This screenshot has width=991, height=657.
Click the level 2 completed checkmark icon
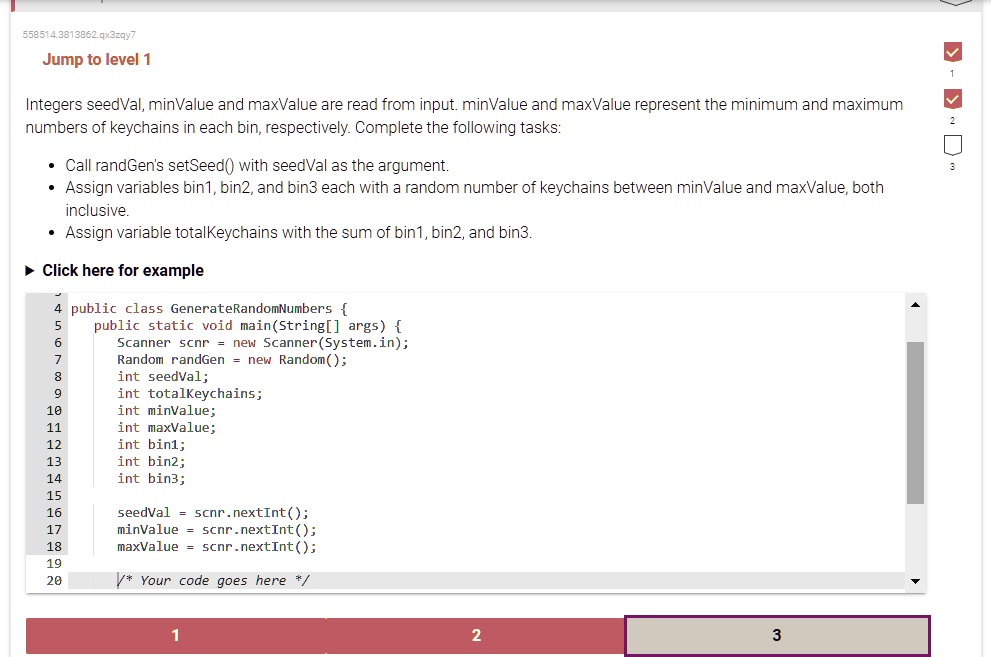[x=952, y=99]
